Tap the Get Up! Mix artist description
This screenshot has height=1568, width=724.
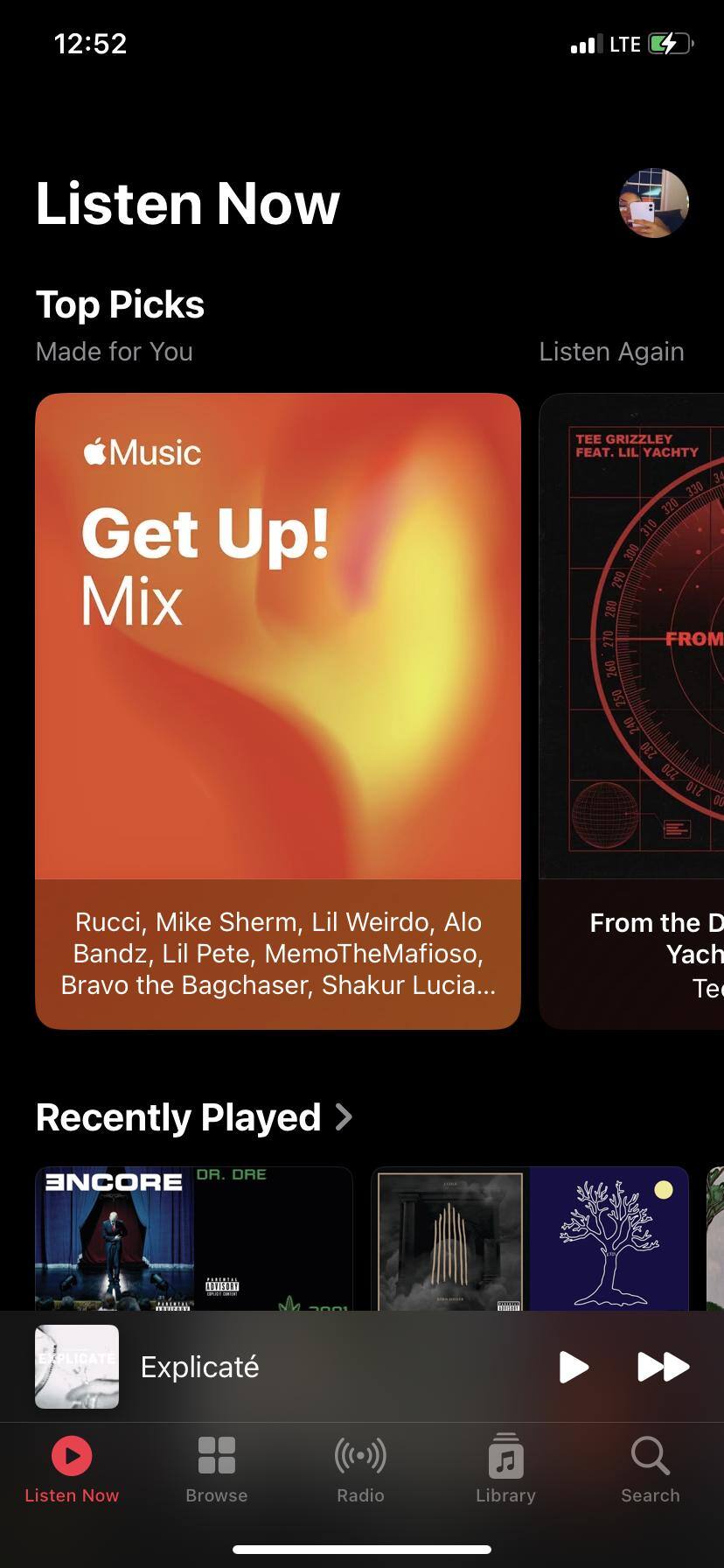[278, 954]
